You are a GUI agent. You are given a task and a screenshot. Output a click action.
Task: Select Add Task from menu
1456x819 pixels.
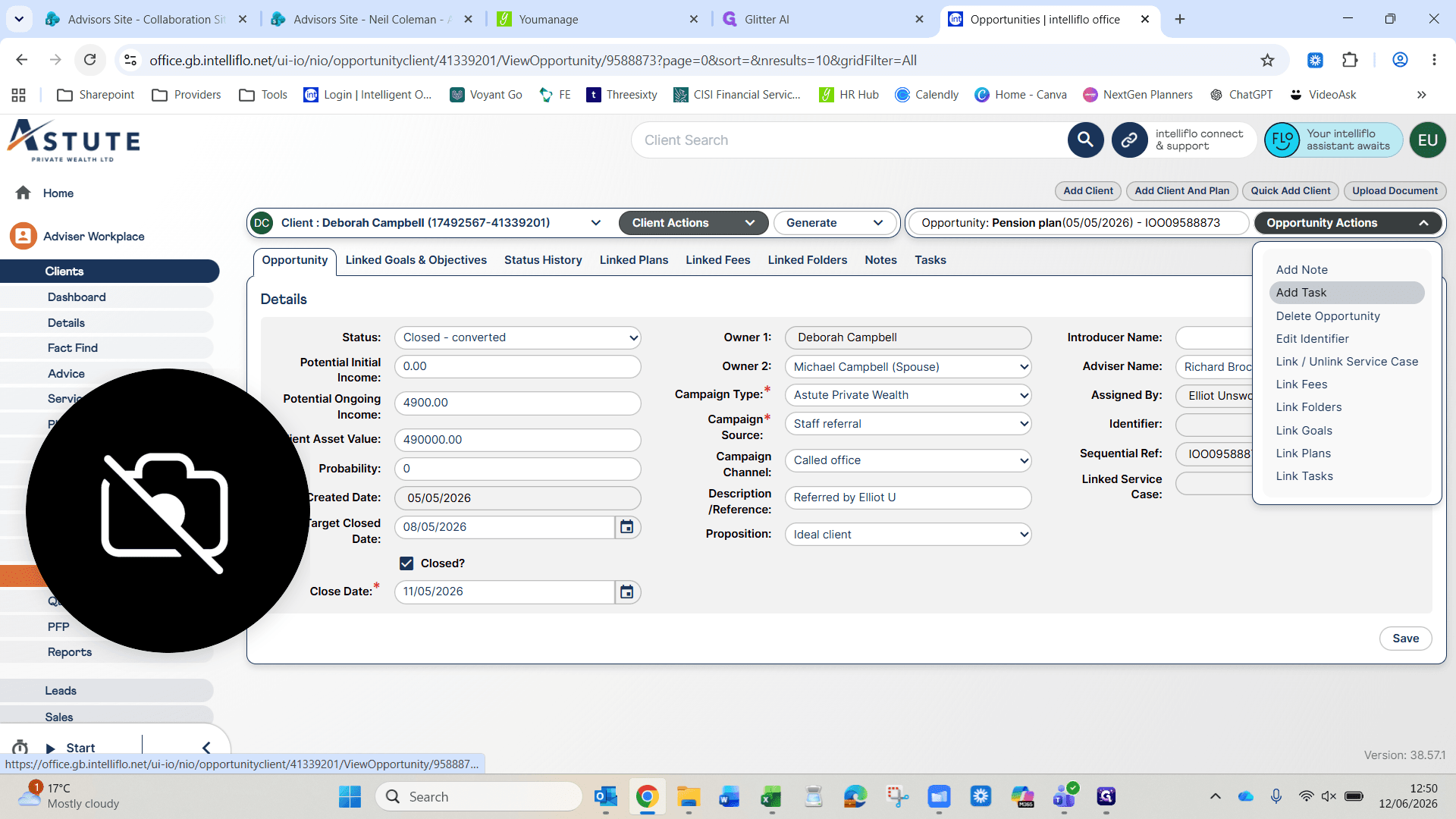(x=1346, y=293)
